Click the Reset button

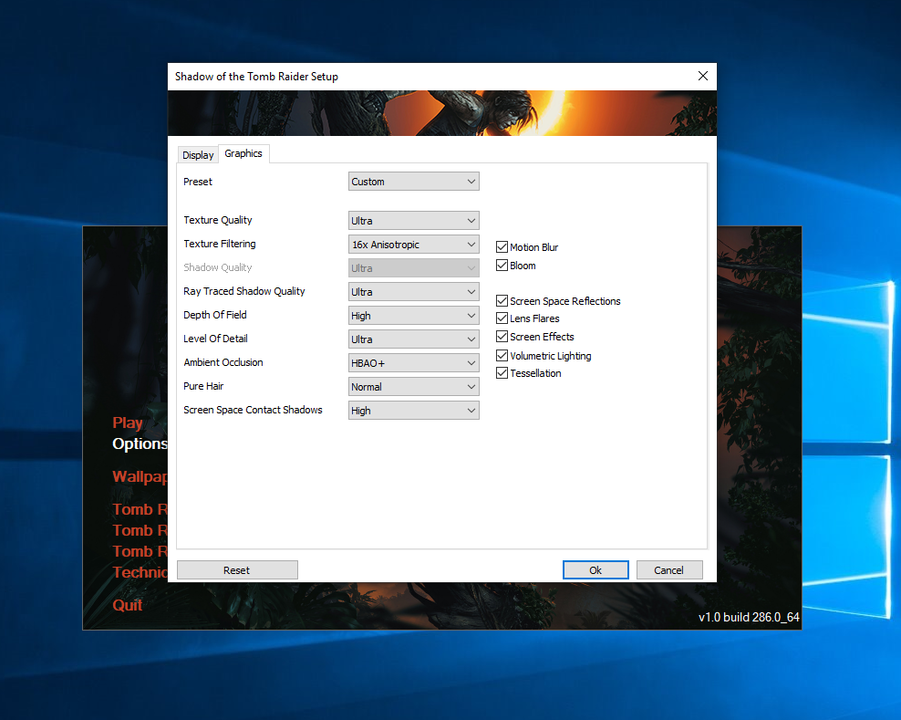click(237, 570)
